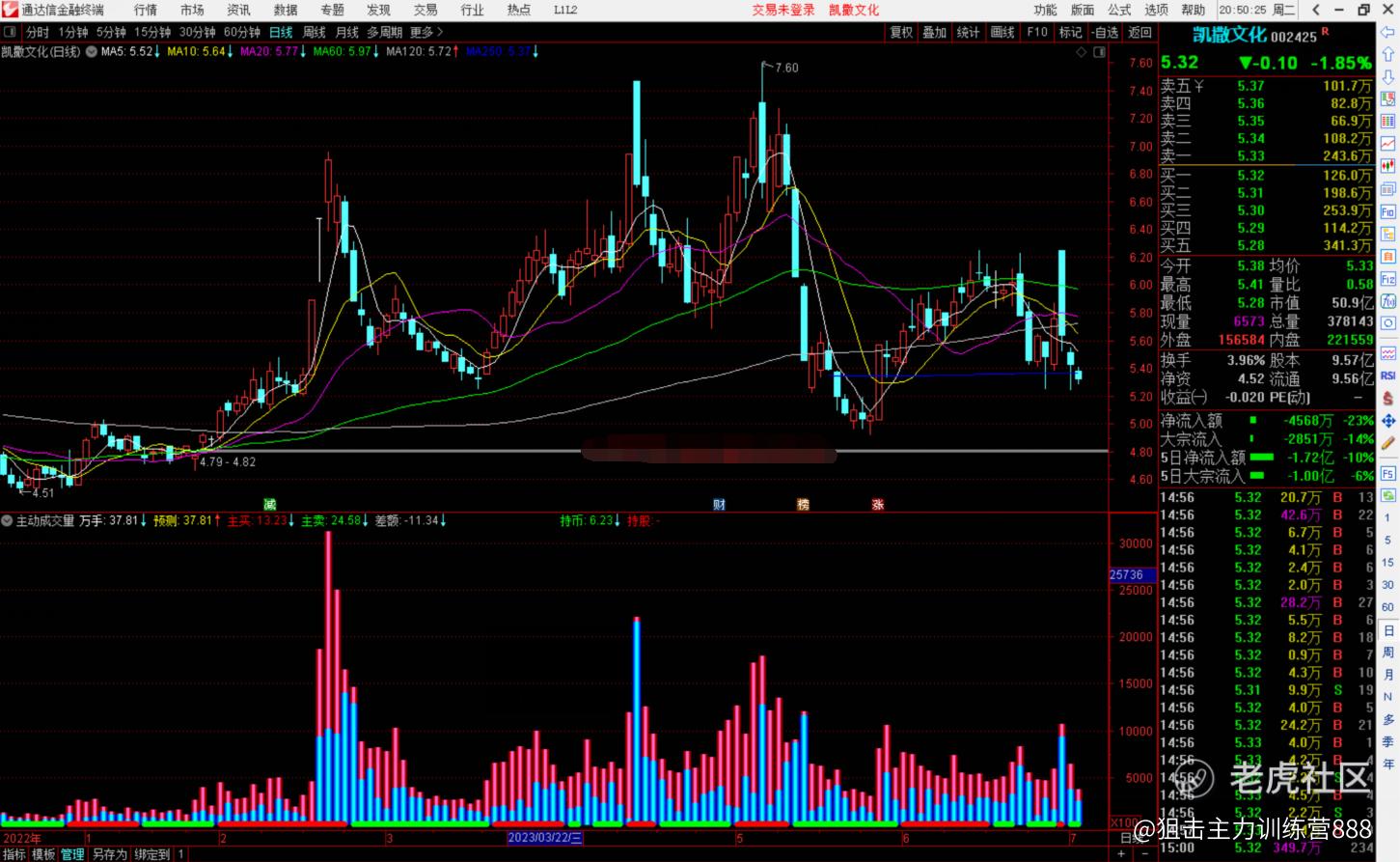Click the 绑定到 button at bottom
1400x862 pixels.
click(151, 854)
